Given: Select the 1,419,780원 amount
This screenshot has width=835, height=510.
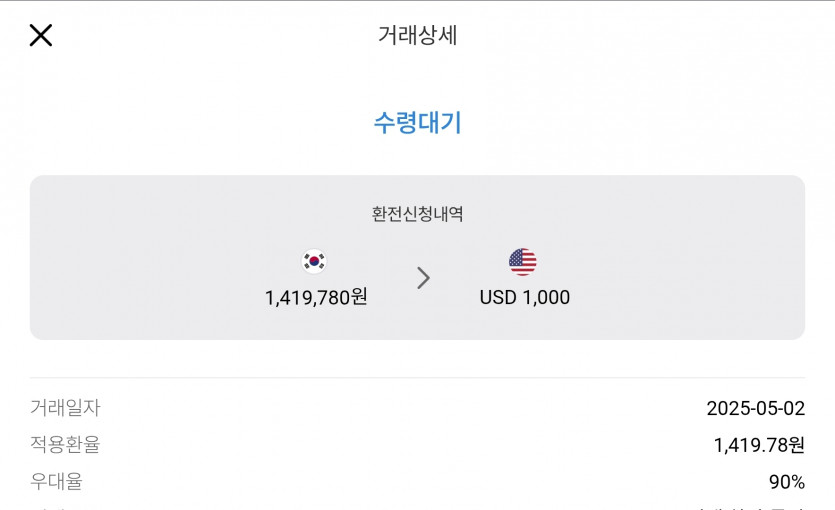Looking at the screenshot, I should 316,297.
